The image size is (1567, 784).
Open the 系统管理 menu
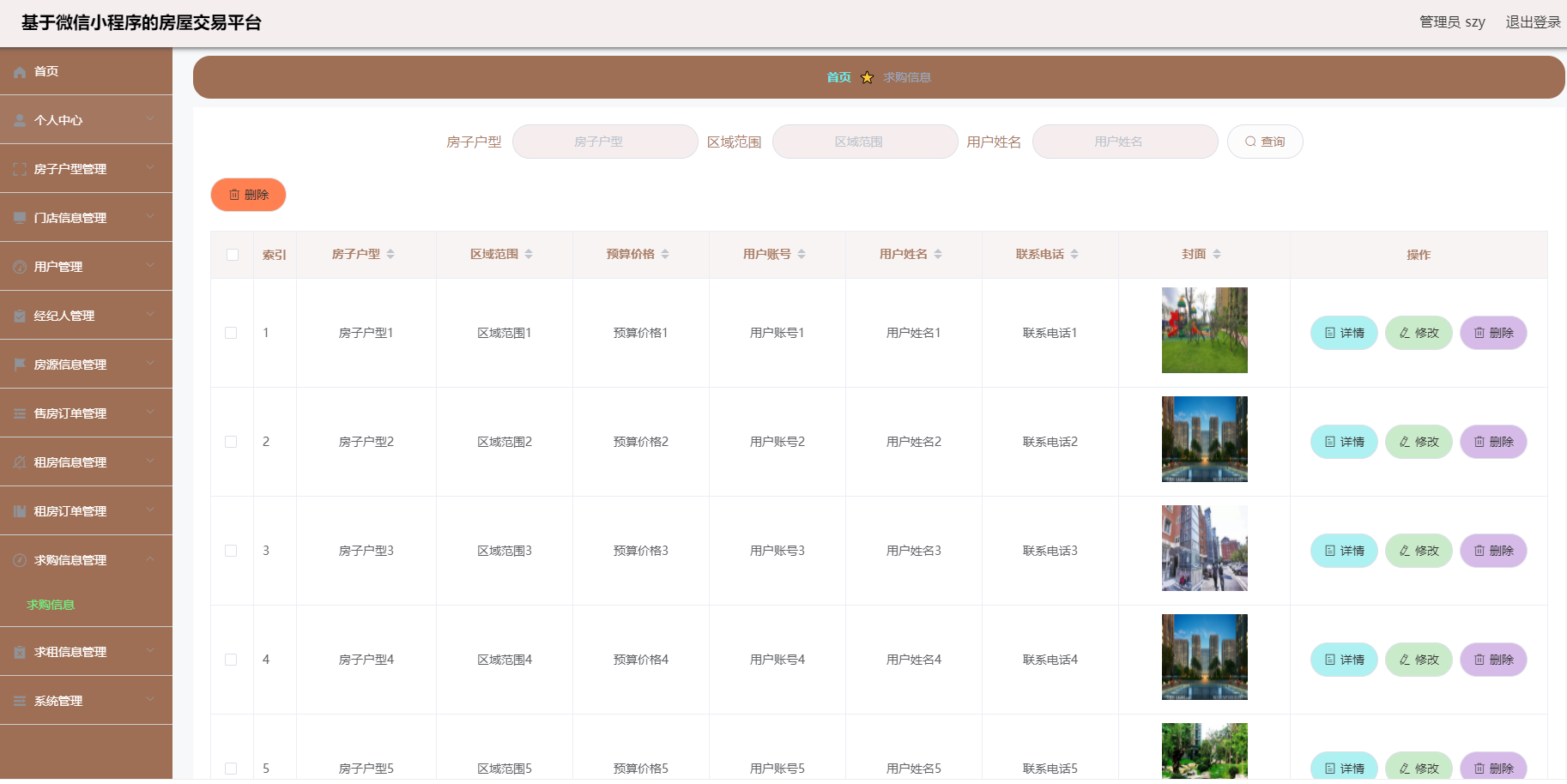tap(86, 701)
